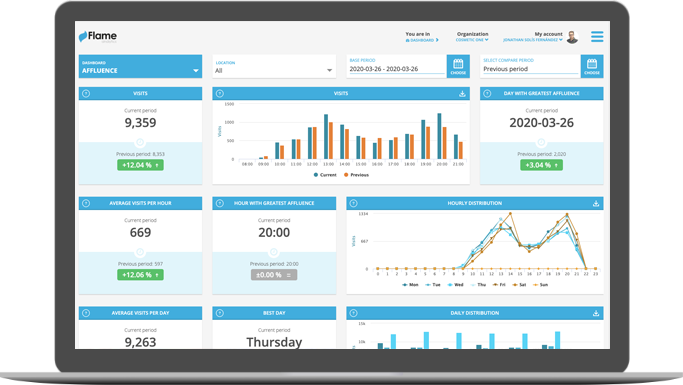Image resolution: width=683 pixels, height=385 pixels.
Task: Click the 13:00 bar in Visits chart
Action: point(326,137)
